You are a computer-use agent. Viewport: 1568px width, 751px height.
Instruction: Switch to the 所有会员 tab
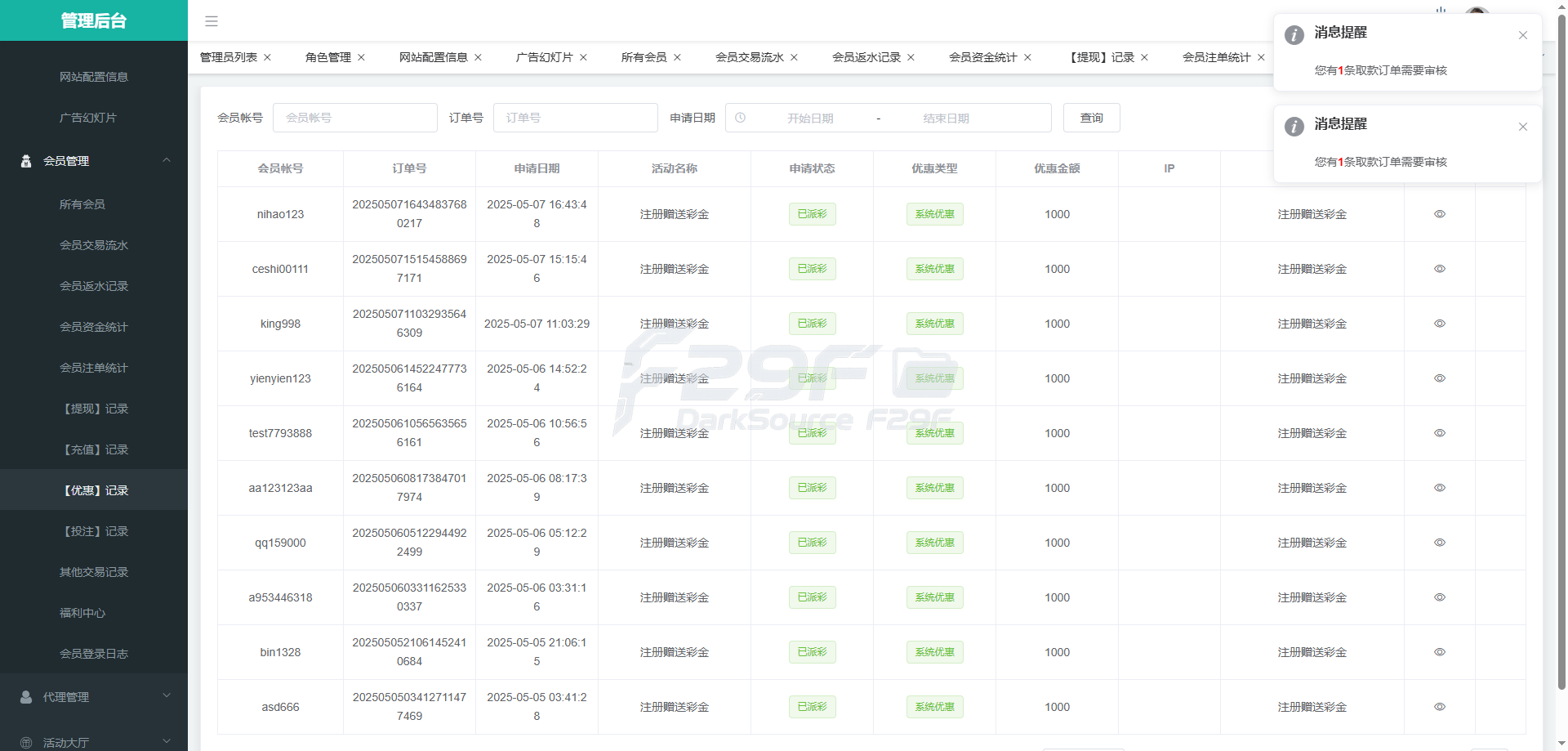point(644,57)
